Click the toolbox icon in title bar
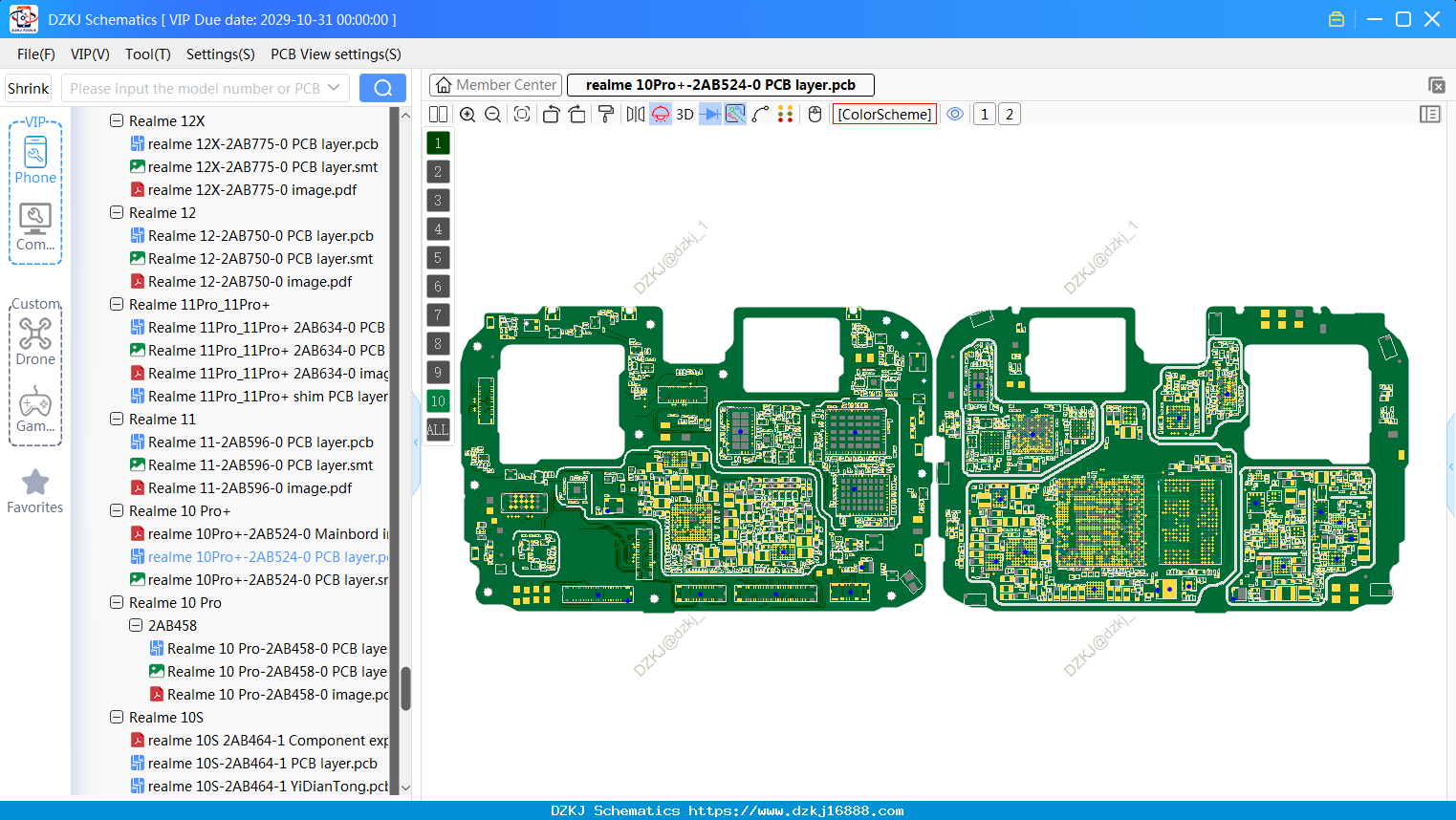Viewport: 1456px width, 820px height. click(x=1336, y=19)
